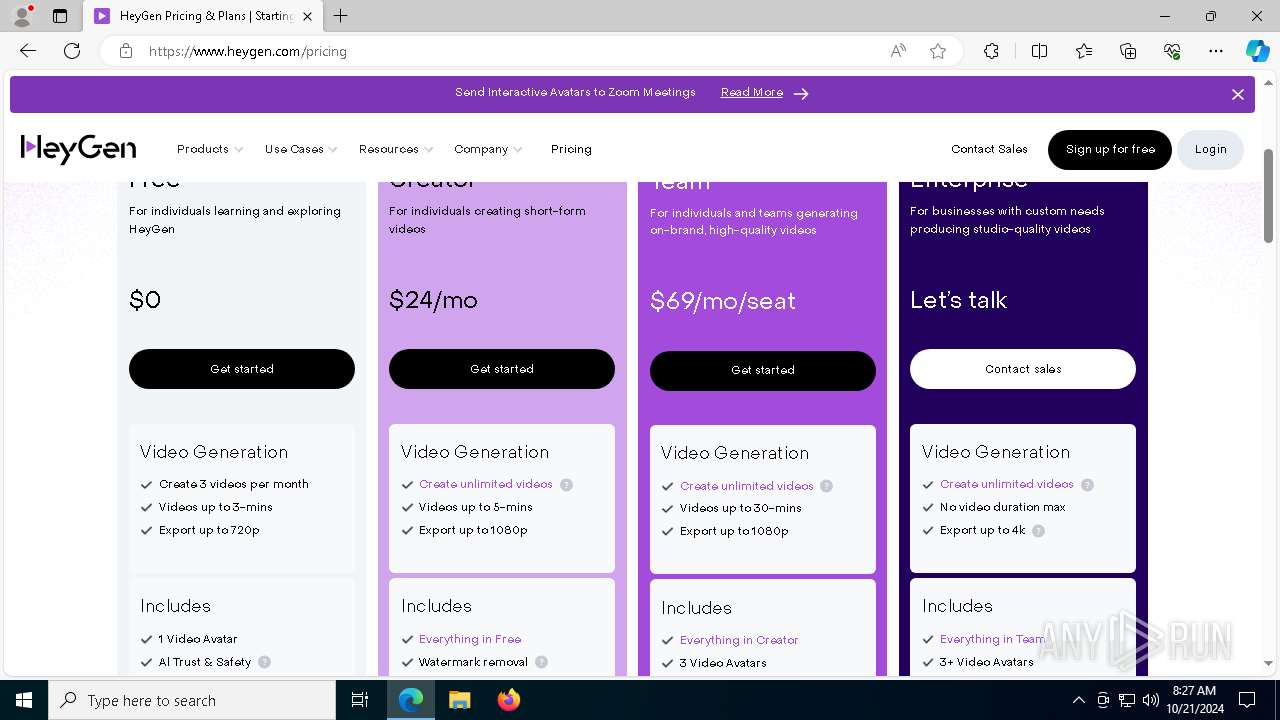Click 'No video duration max' text

click(1003, 507)
